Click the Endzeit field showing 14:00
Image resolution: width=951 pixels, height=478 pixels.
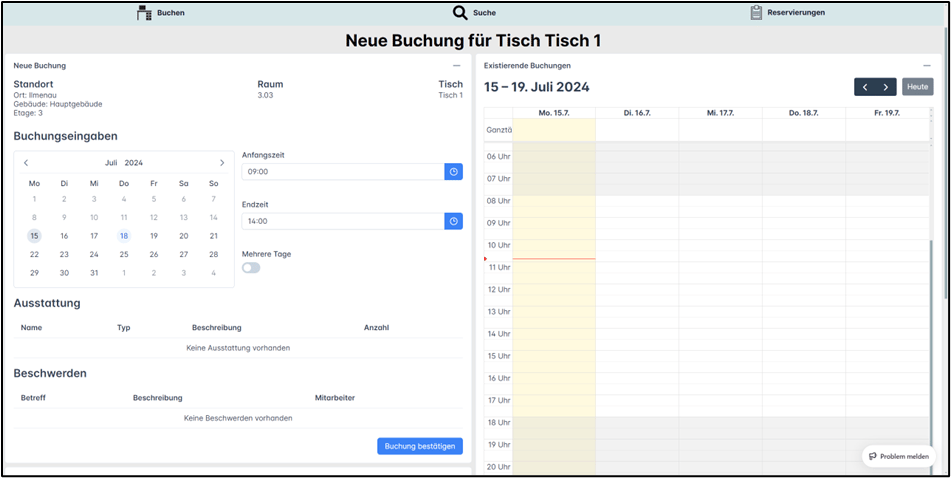click(x=343, y=221)
